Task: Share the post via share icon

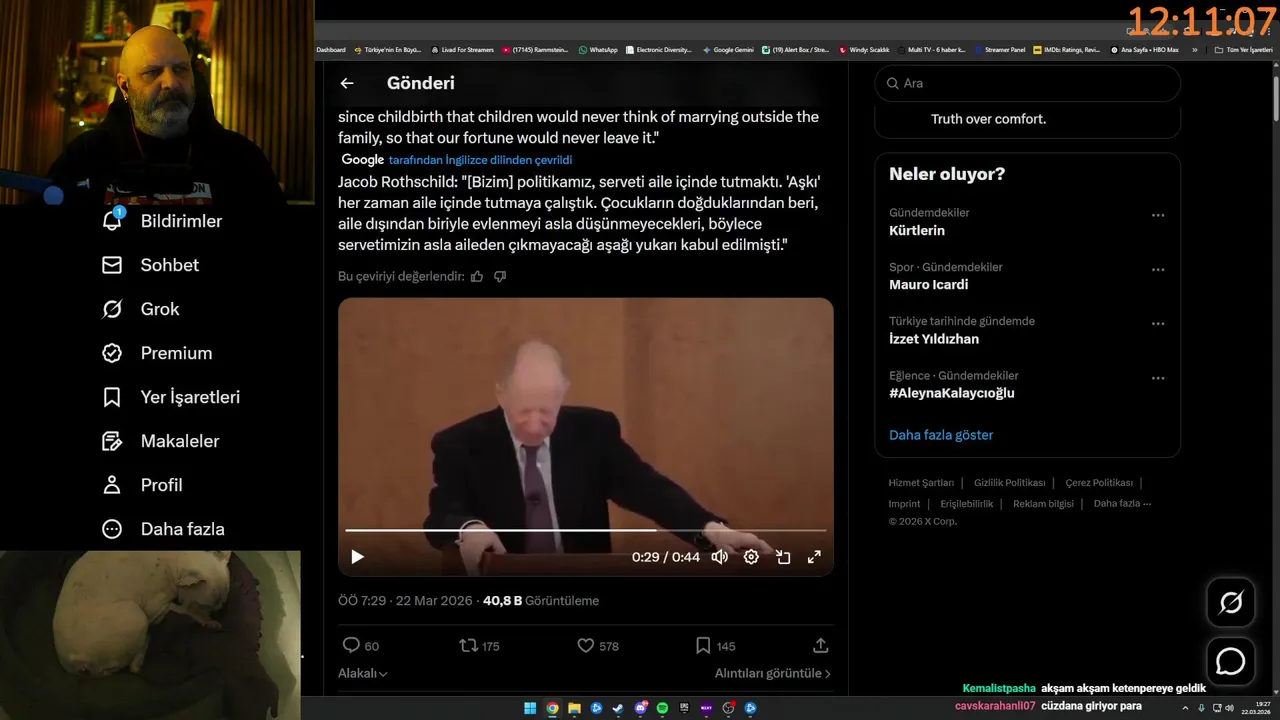Action: tap(821, 646)
